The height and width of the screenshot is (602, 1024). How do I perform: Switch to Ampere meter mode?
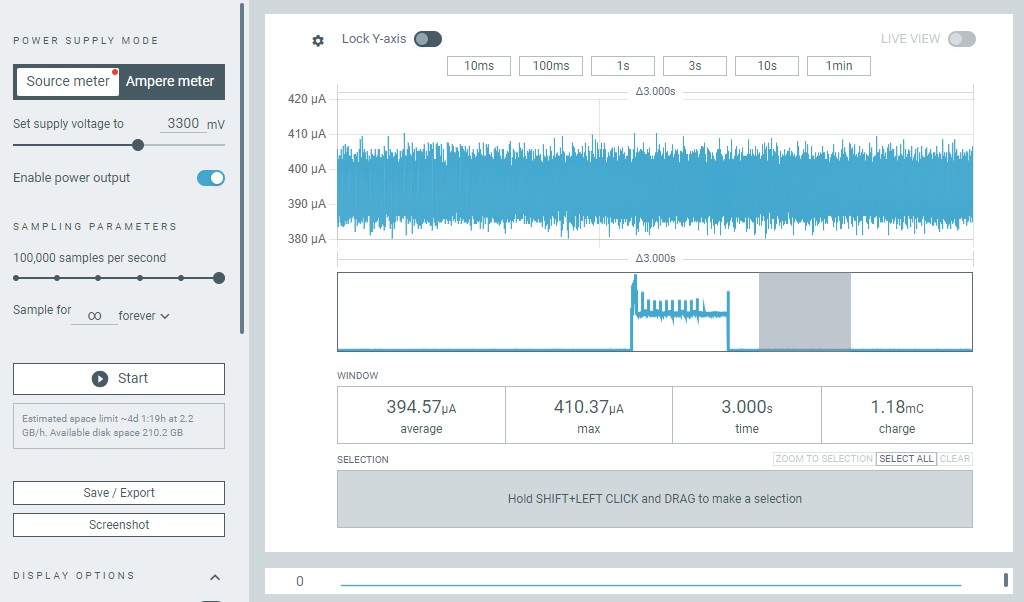click(x=170, y=82)
